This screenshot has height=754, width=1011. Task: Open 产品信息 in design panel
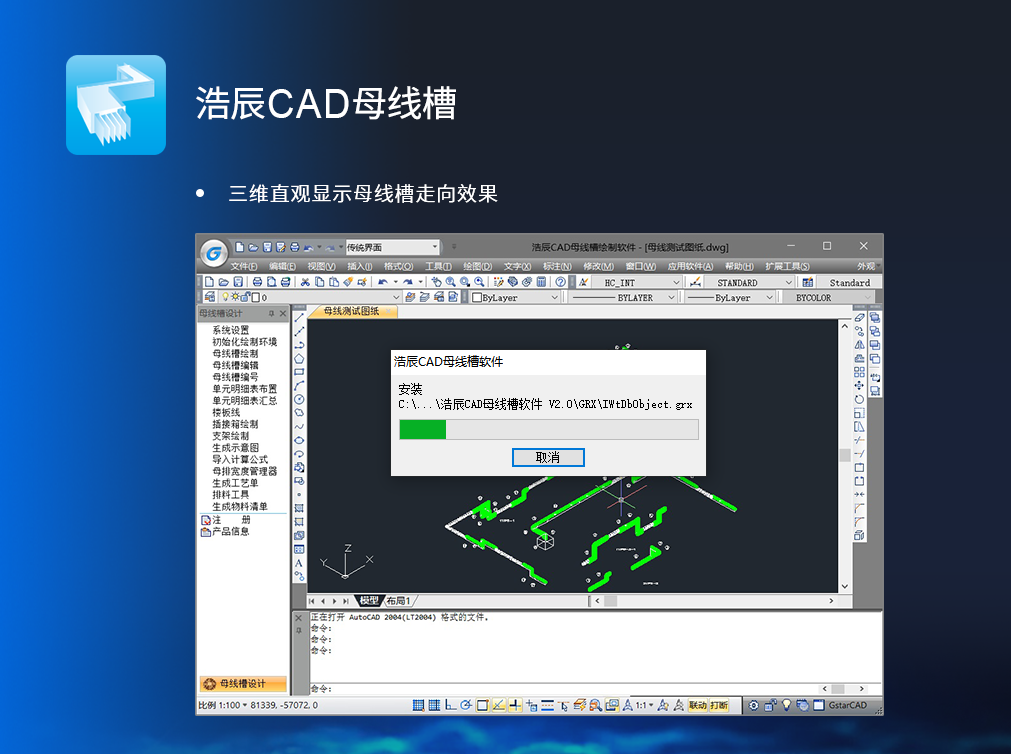(x=225, y=531)
